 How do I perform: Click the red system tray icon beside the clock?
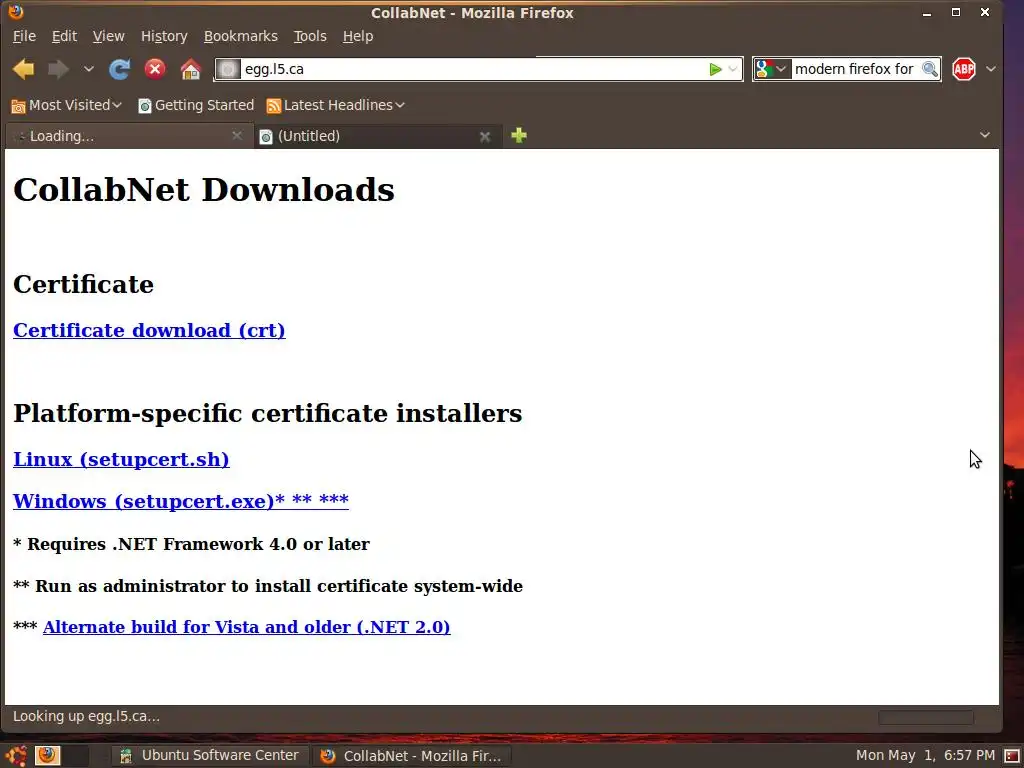(x=1012, y=756)
